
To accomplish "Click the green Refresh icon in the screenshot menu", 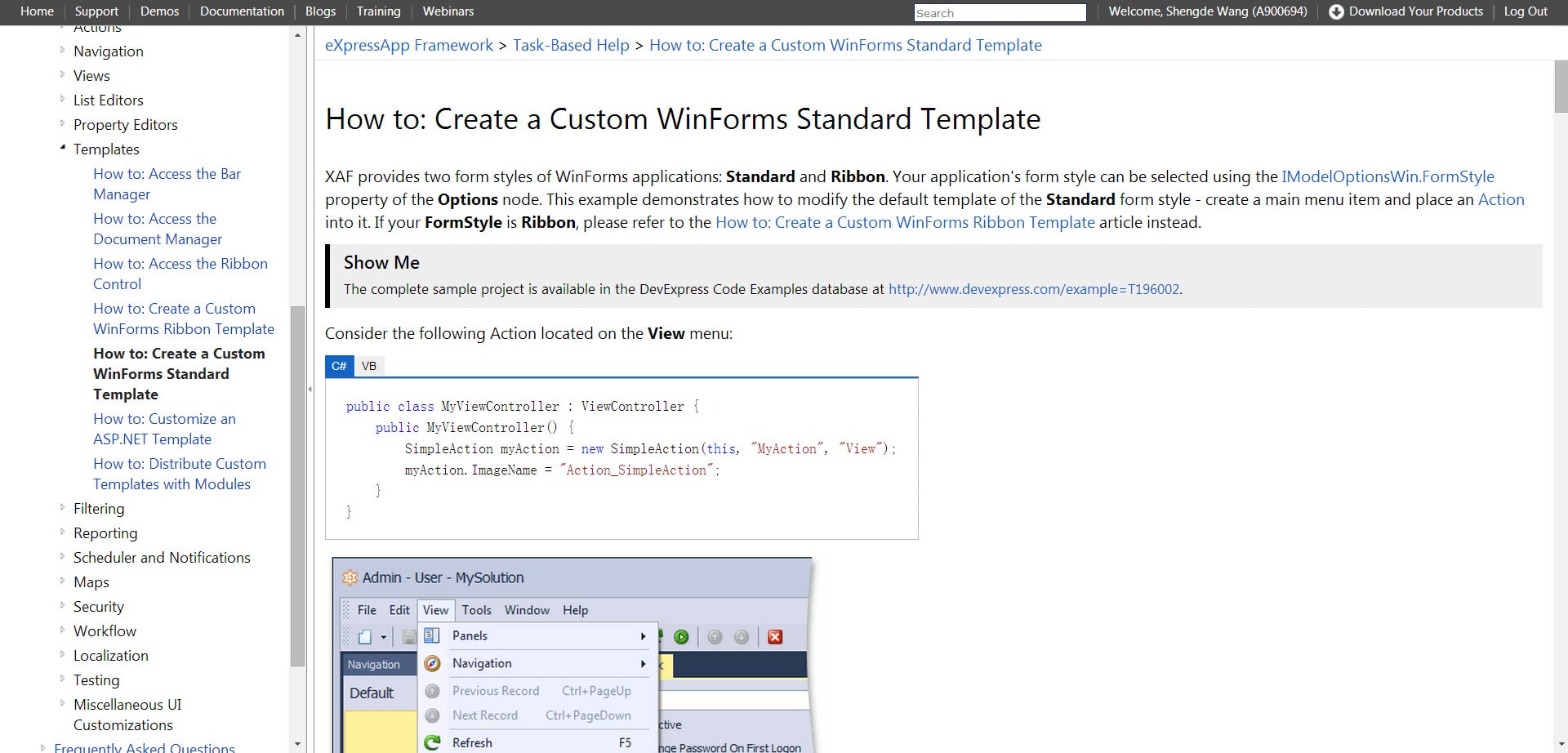I will point(432,742).
